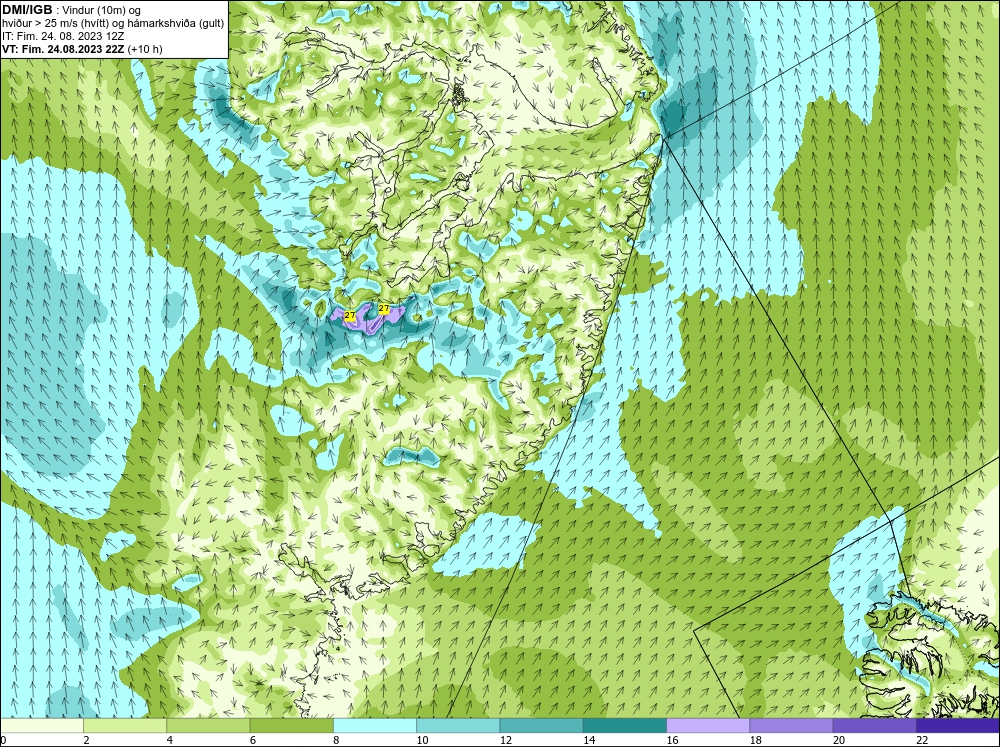This screenshot has width=1000, height=747.
Task: Click the medium purple 18–20 m/s legend swatch
Action: (x=791, y=726)
